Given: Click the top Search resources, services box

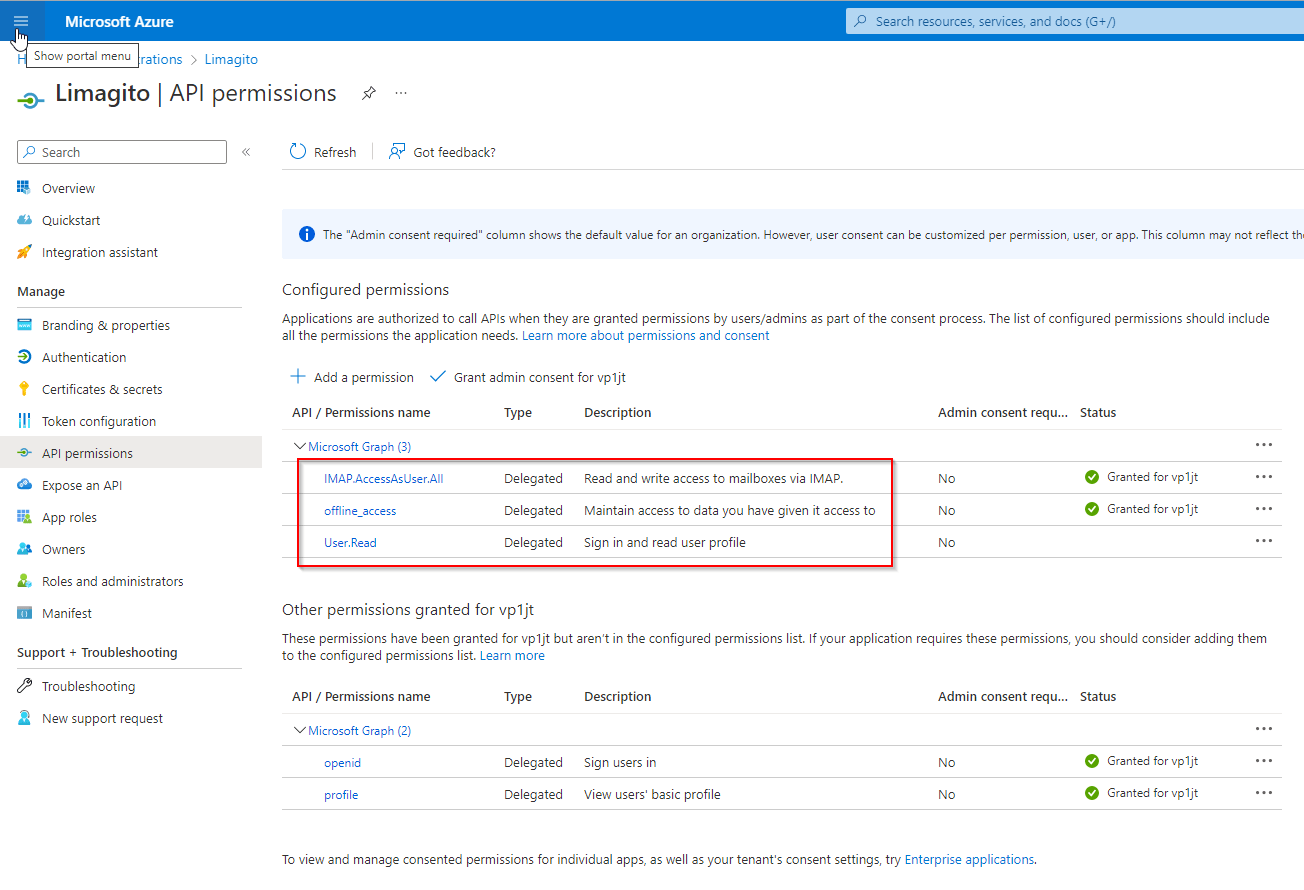Looking at the screenshot, I should click(x=1075, y=21).
